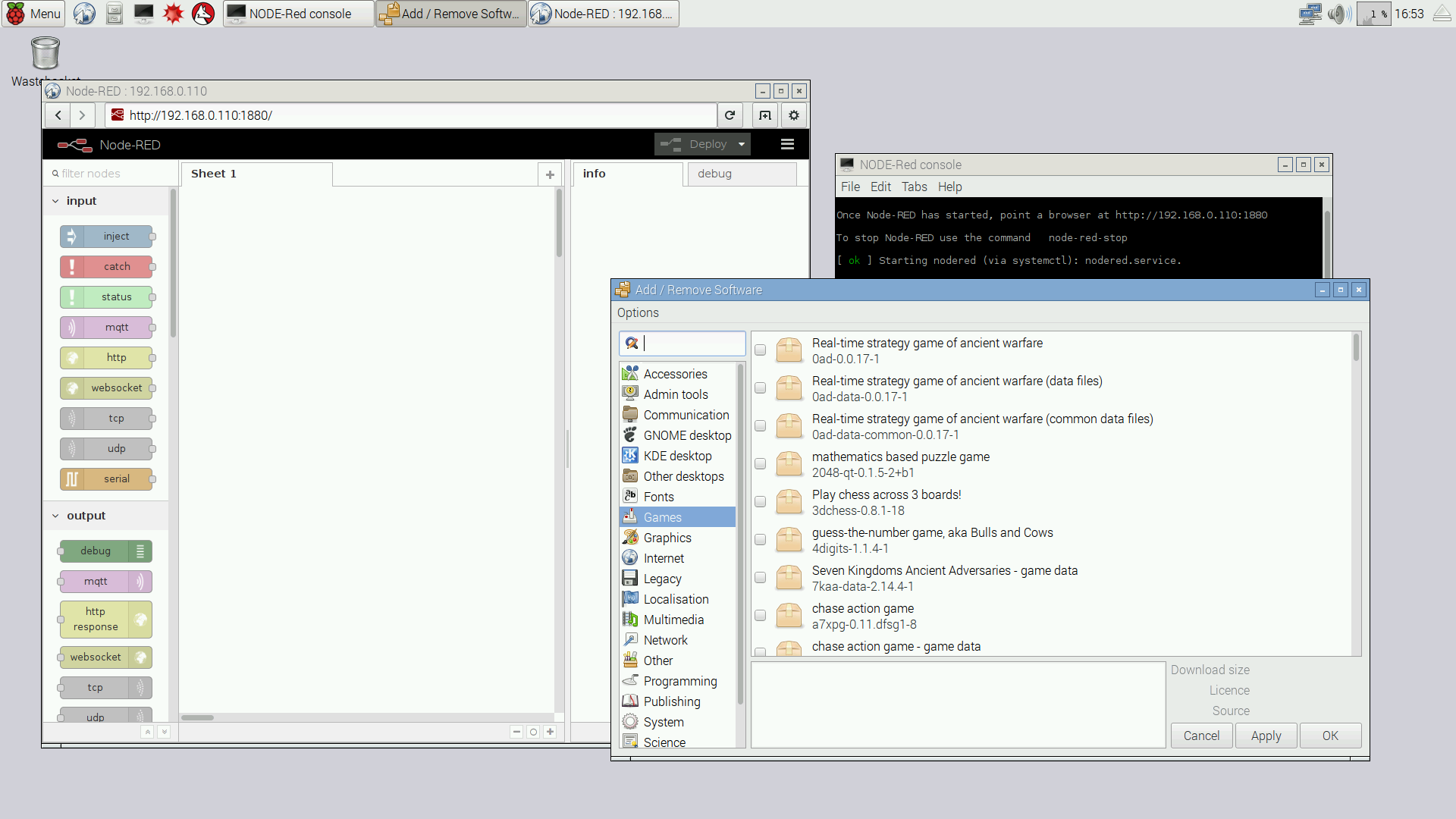Screen dimensions: 1456x819
Task: Open the Raspberry Pi Menu
Action: pos(33,14)
